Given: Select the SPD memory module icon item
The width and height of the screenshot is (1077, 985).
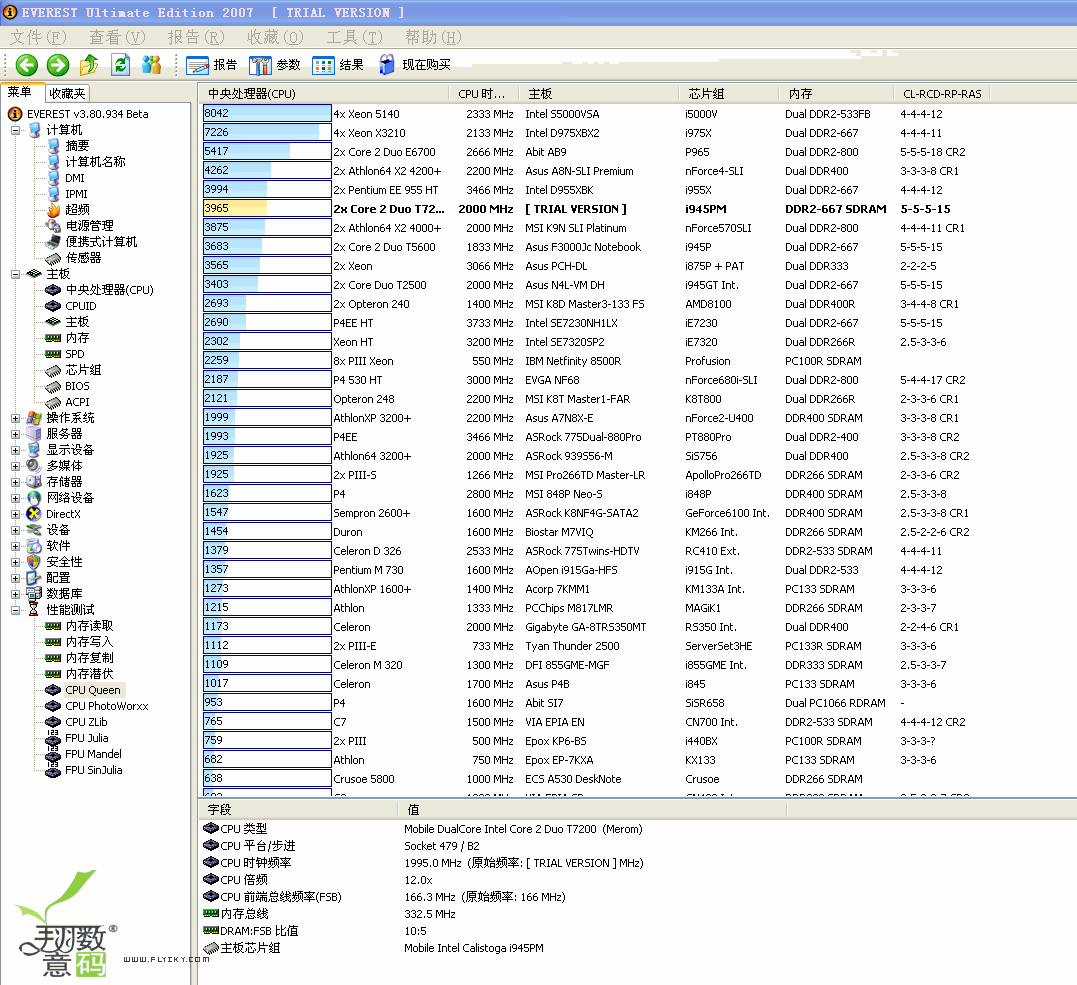Looking at the screenshot, I should (53, 354).
